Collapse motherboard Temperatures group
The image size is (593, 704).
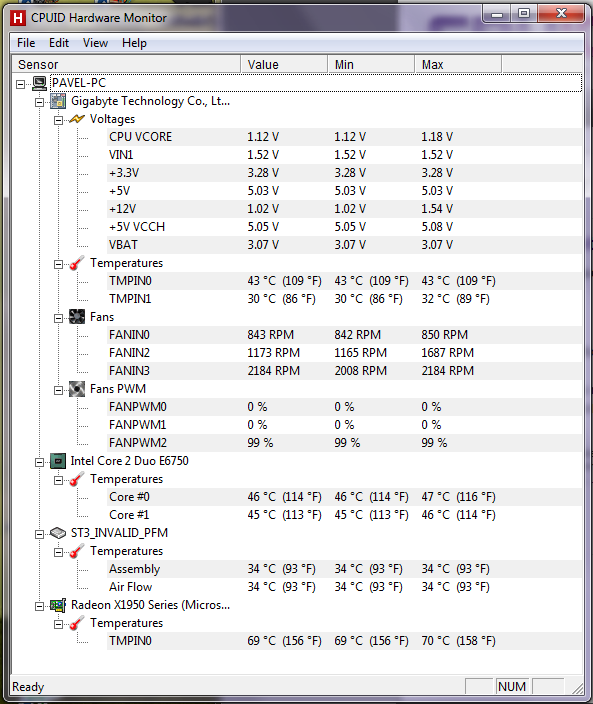click(x=58, y=264)
